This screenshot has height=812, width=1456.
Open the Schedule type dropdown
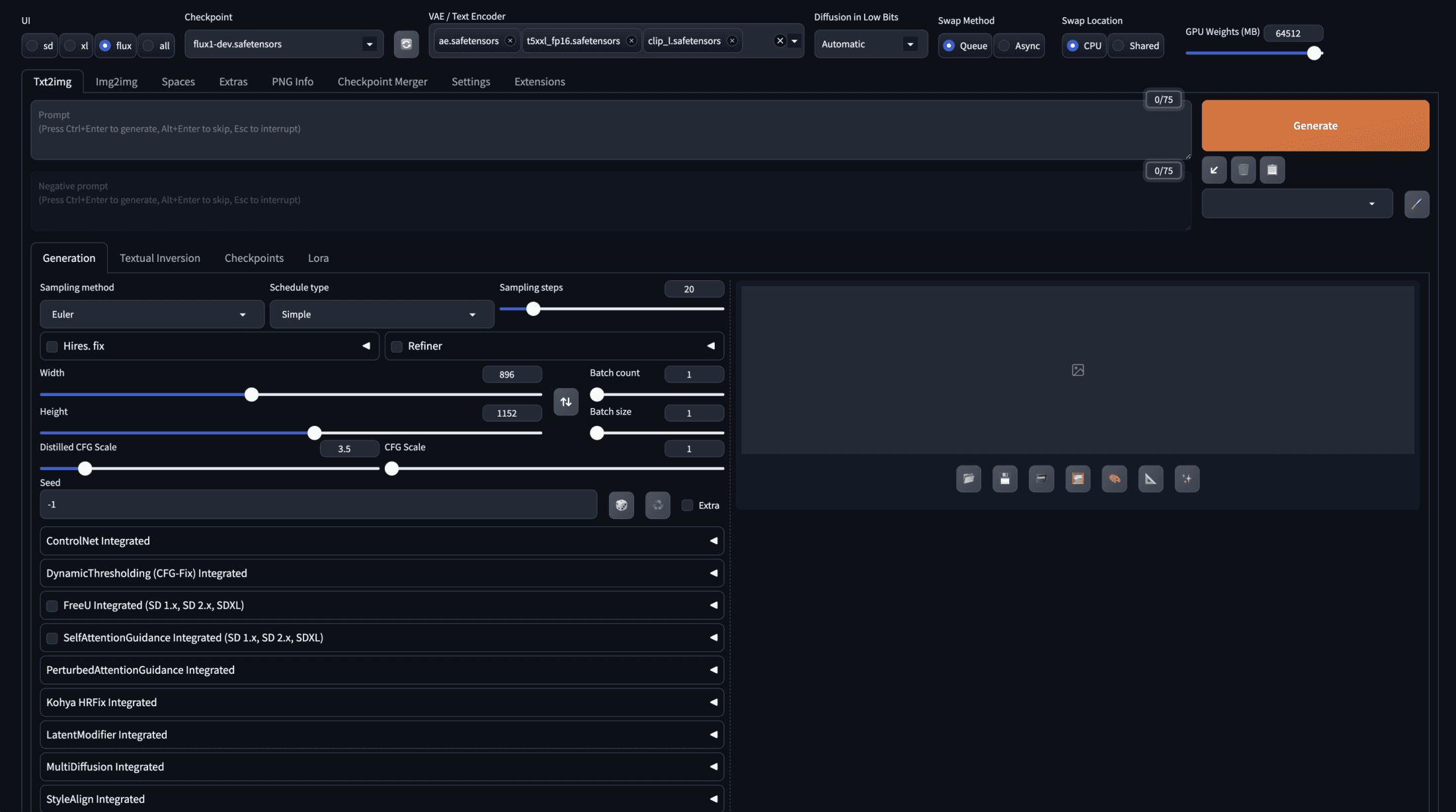(x=382, y=314)
